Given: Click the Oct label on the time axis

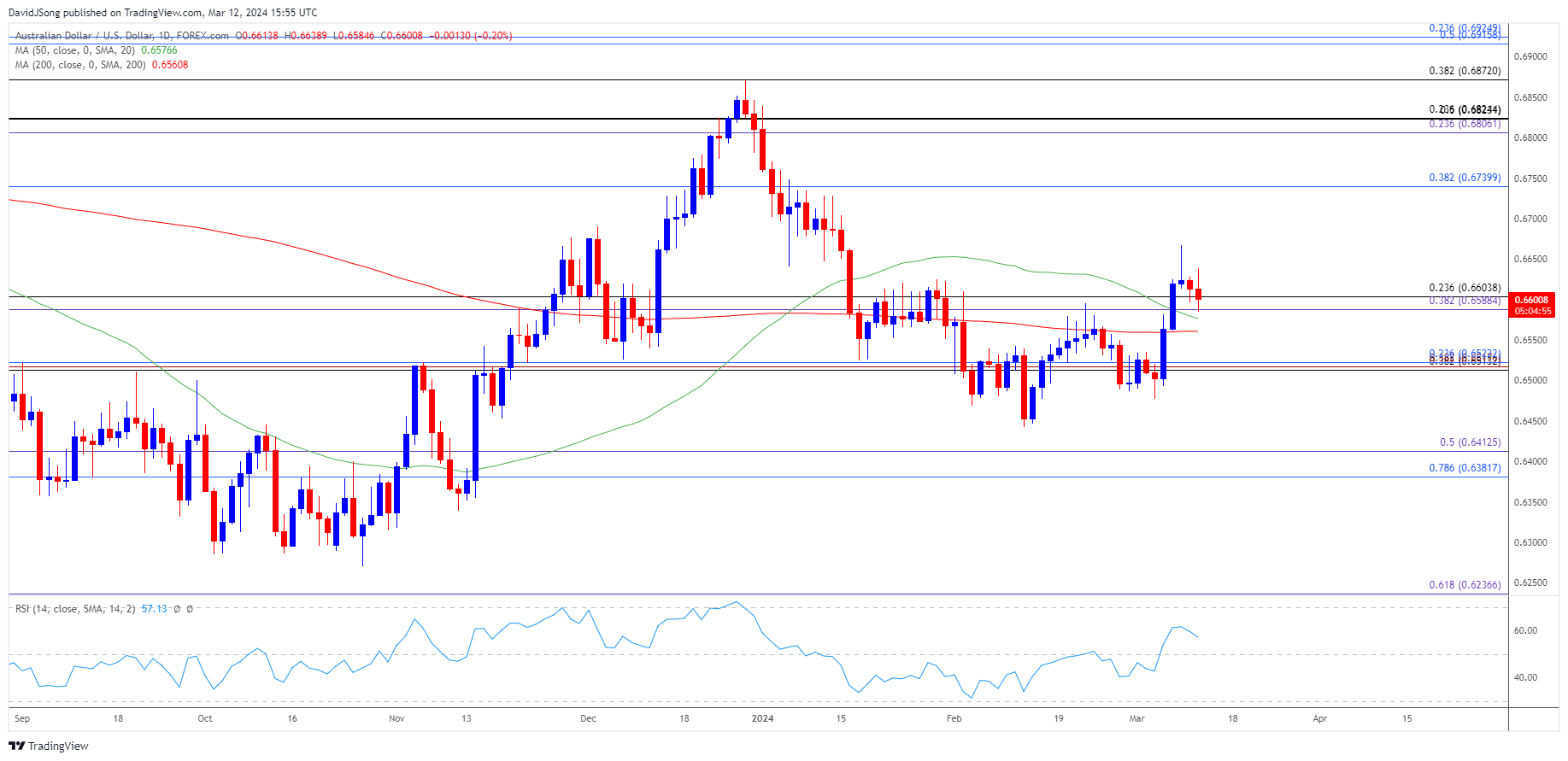Looking at the screenshot, I should [x=205, y=718].
